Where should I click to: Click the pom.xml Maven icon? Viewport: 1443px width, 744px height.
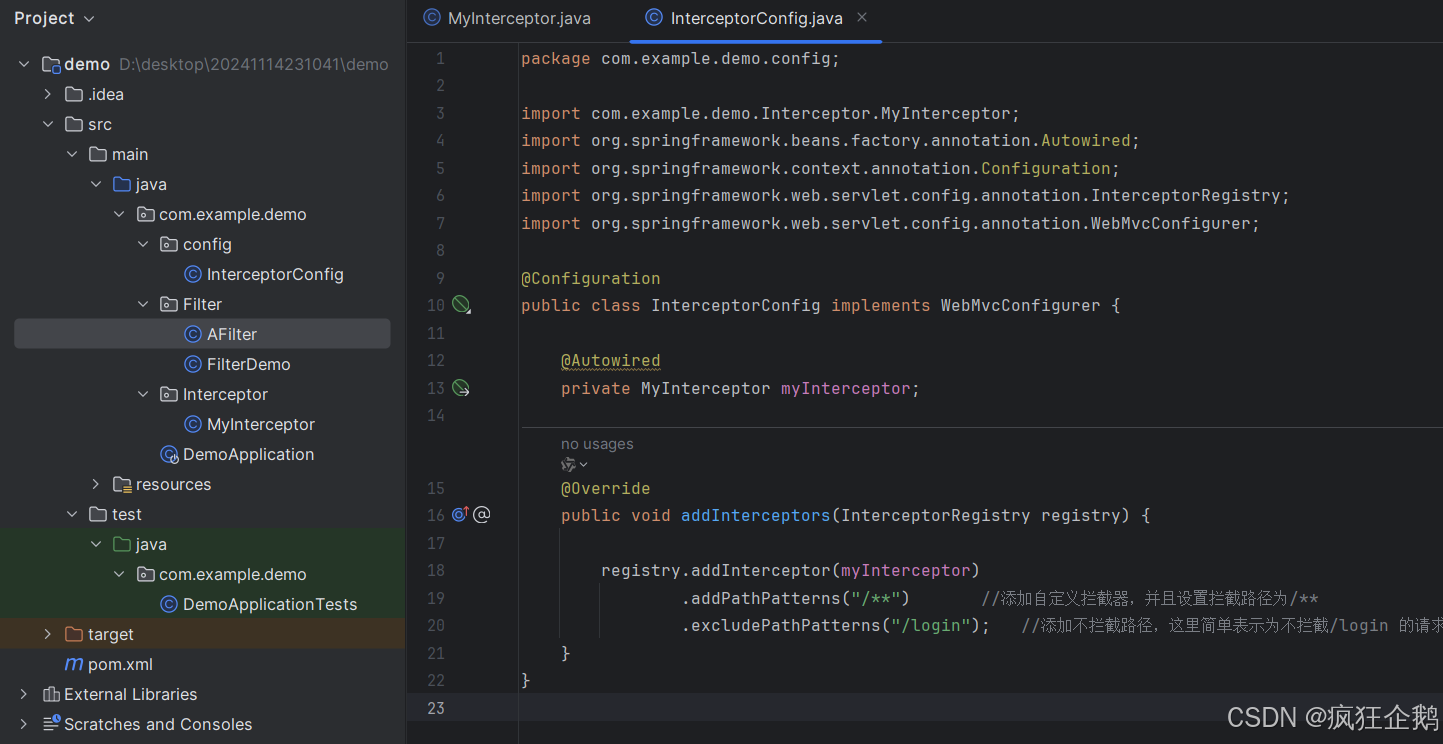74,664
